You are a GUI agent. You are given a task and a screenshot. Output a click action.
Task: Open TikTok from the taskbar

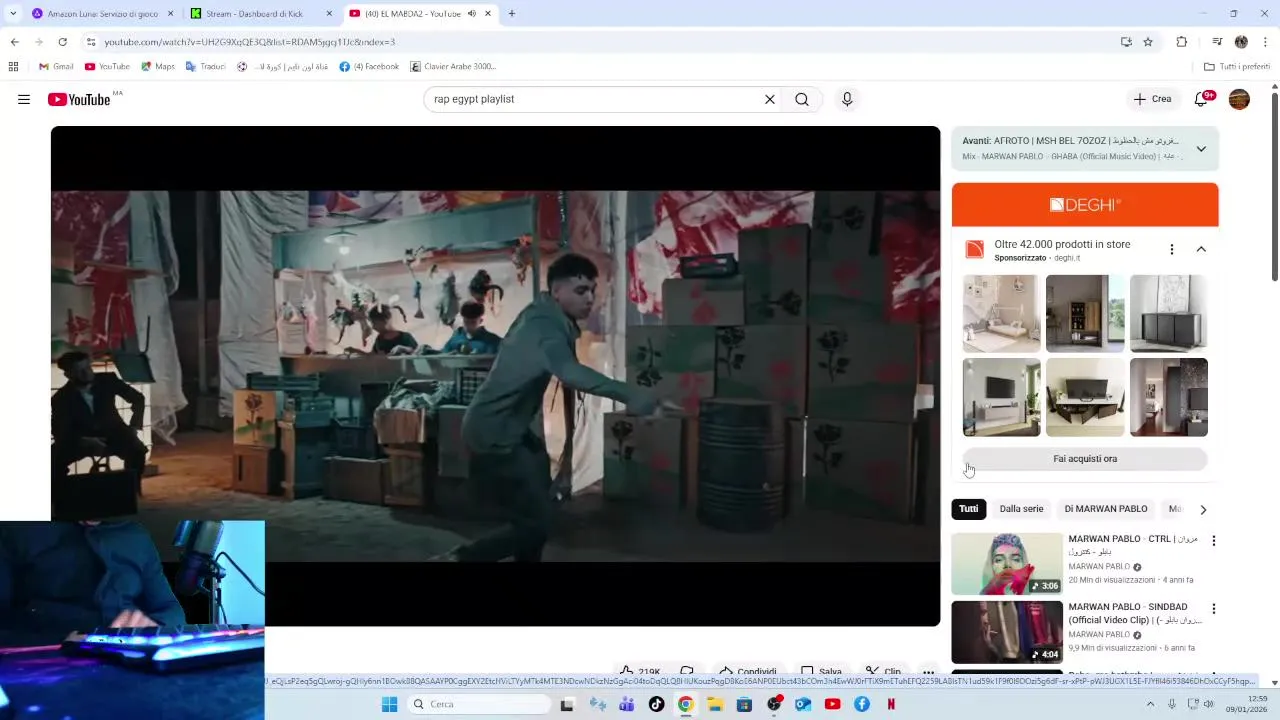[x=656, y=704]
